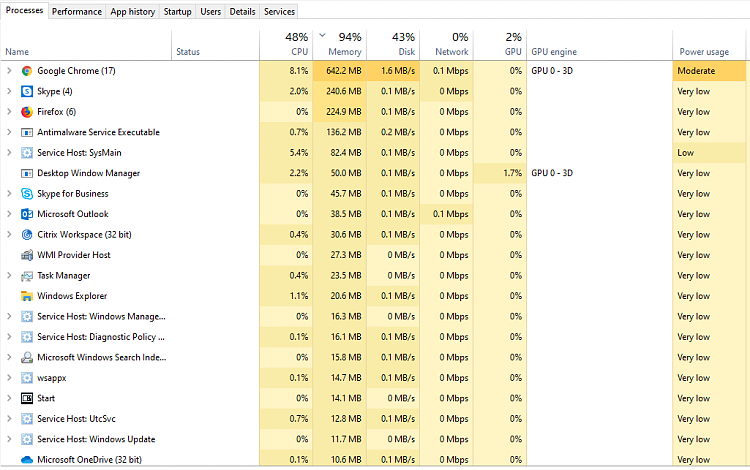Open the Performance tab
Viewport: 750px width, 470px height.
coord(77,11)
